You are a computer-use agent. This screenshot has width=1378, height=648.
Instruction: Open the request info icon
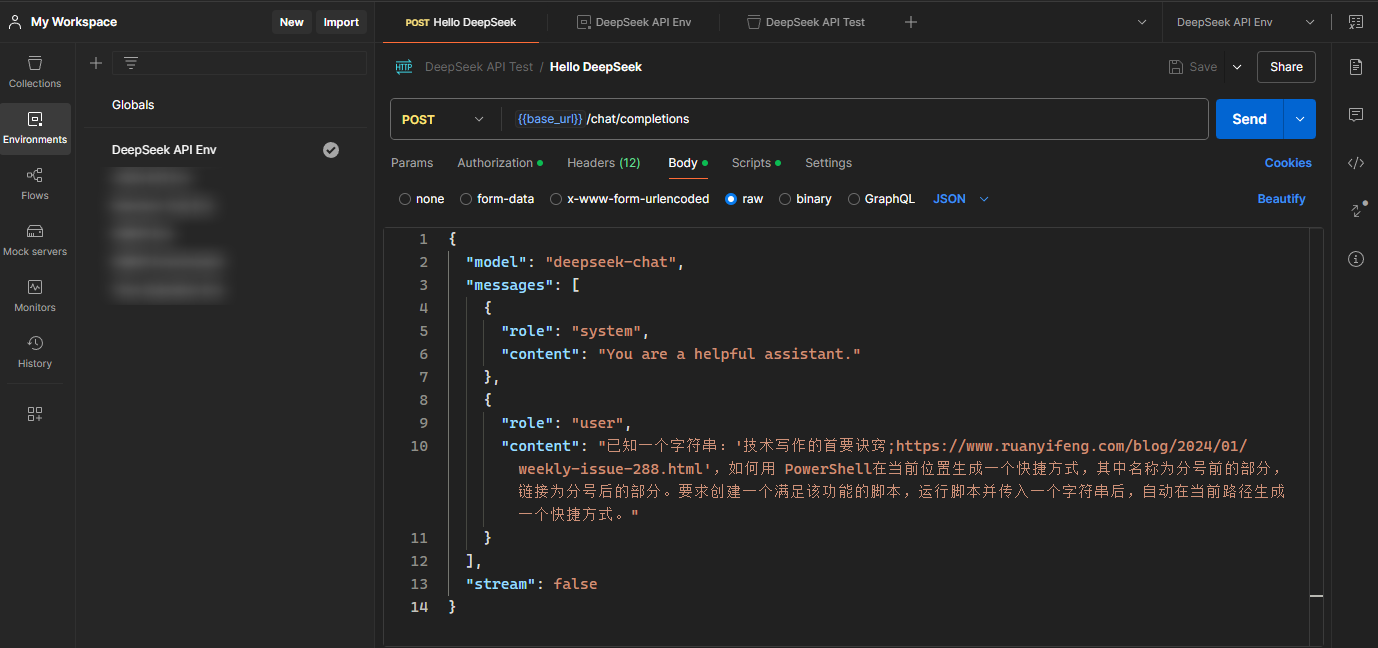(1356, 259)
